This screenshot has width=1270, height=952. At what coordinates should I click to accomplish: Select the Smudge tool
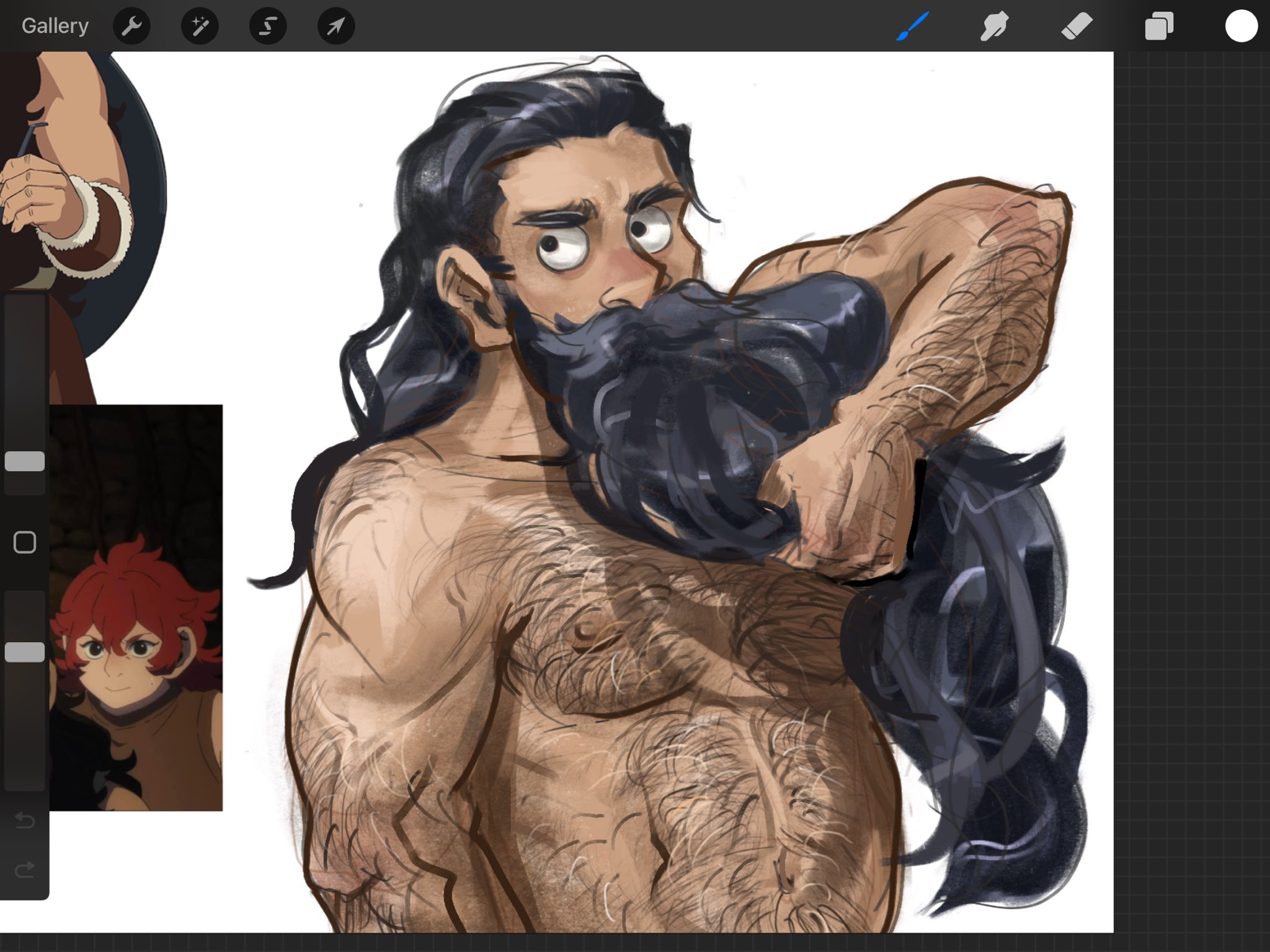(994, 26)
